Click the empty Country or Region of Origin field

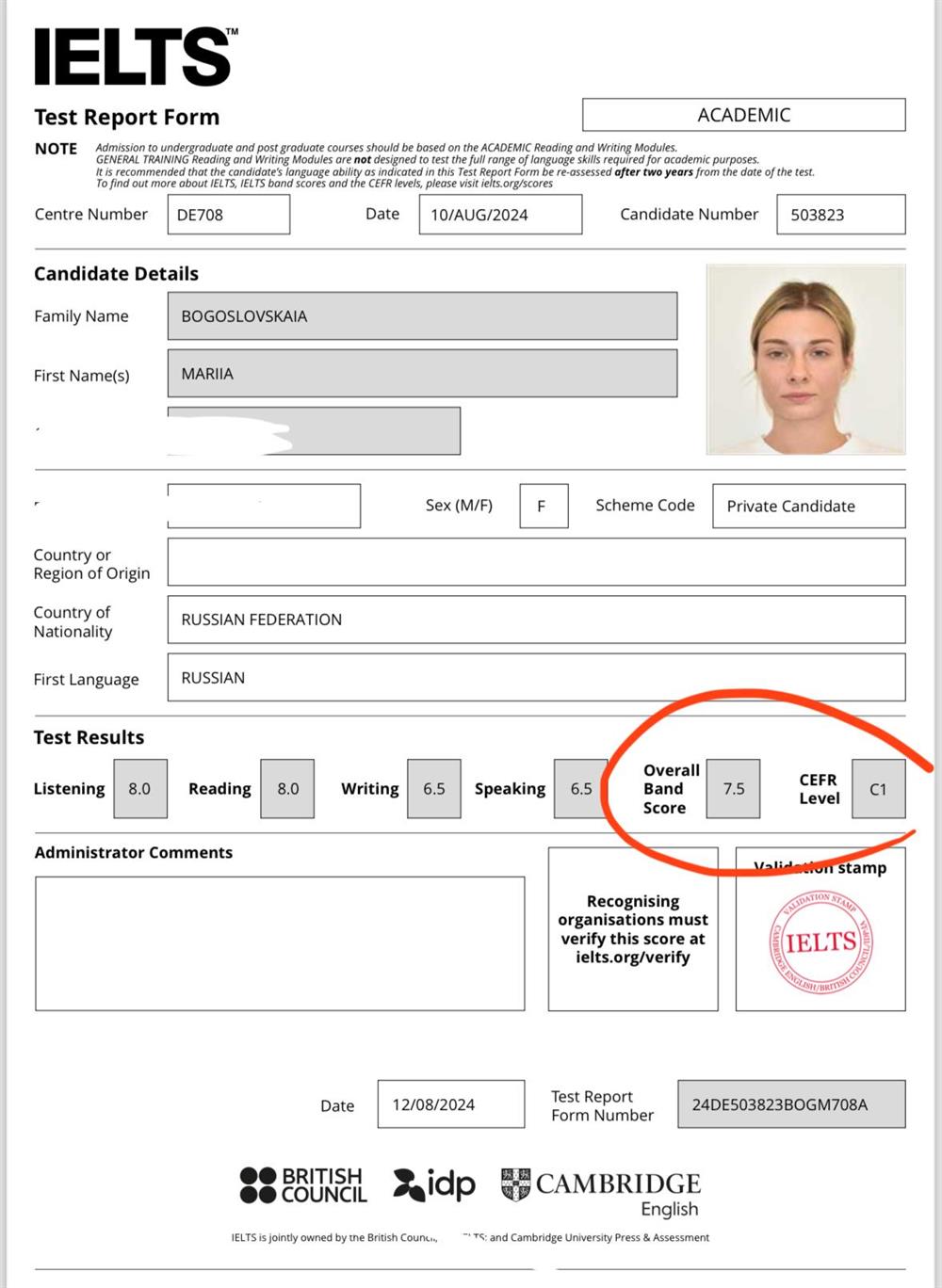pos(536,562)
